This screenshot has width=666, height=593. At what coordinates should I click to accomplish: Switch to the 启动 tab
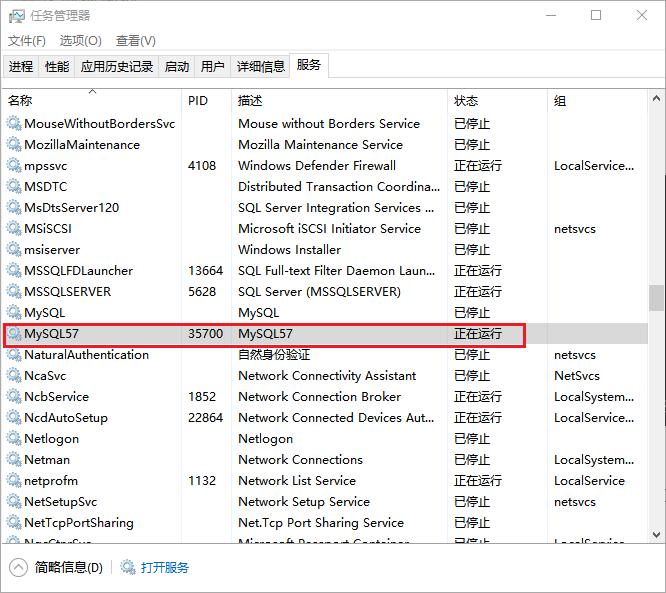177,67
